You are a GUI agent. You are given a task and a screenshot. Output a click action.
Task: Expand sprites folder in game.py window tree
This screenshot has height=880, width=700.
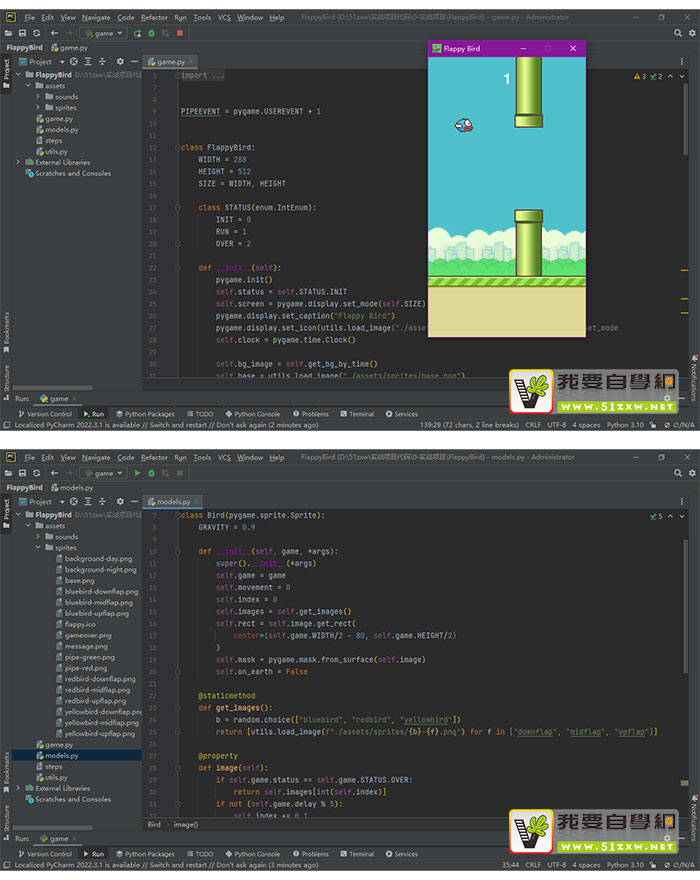(38, 107)
